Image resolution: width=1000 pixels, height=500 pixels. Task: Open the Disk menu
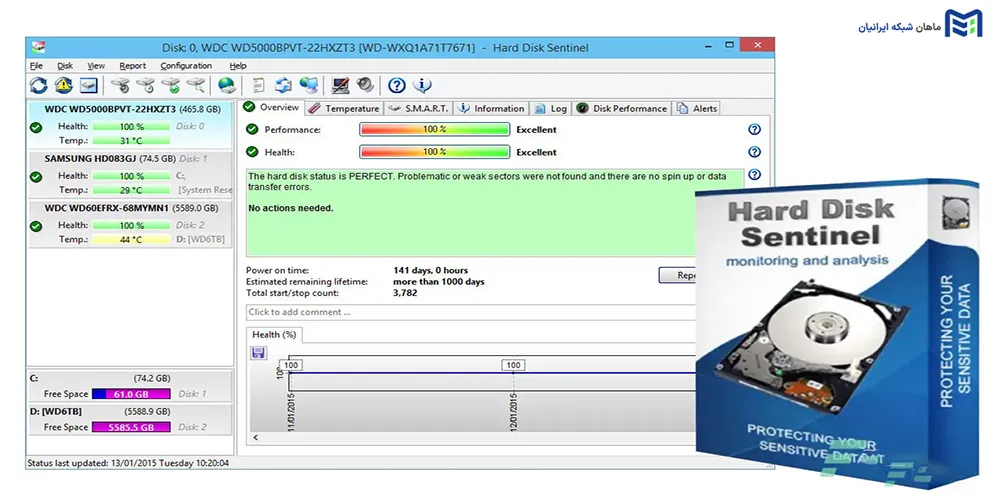point(65,66)
